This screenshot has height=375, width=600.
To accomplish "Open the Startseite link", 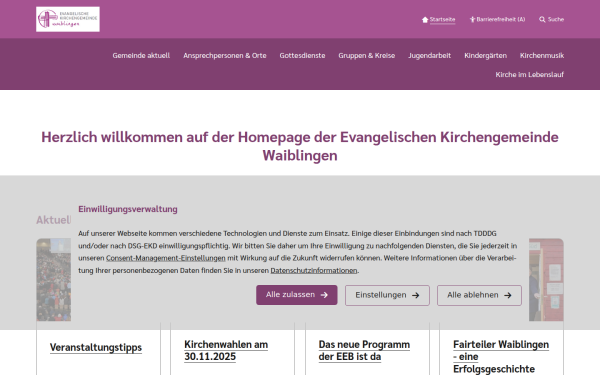I will [442, 20].
